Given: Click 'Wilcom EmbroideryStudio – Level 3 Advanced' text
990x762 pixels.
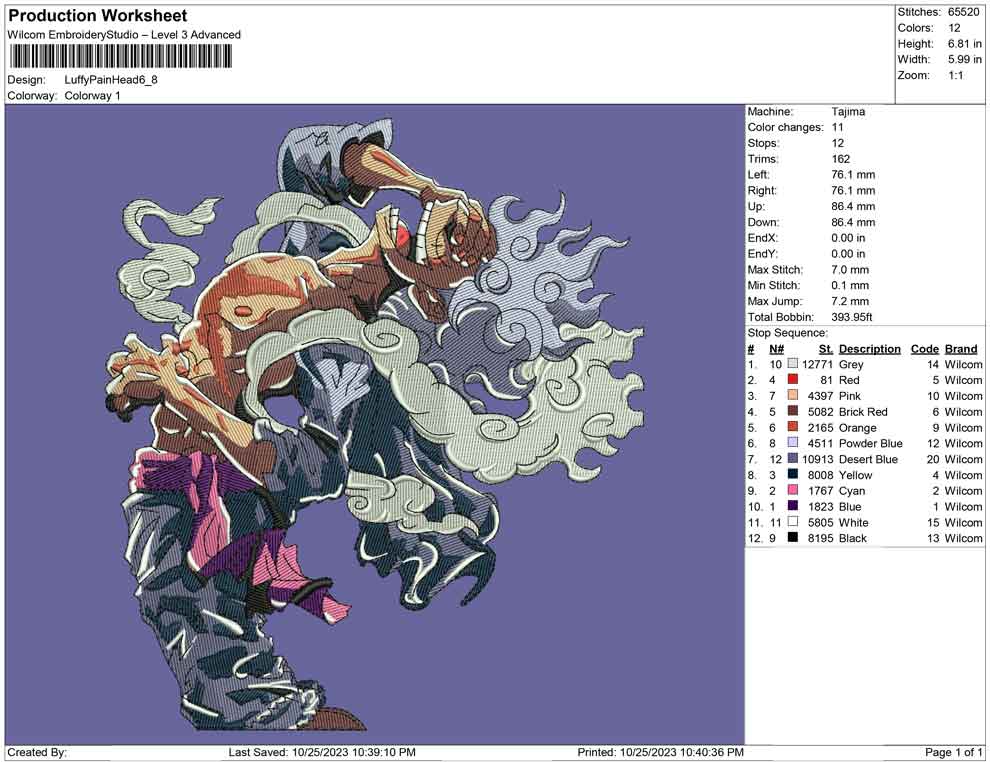Looking at the screenshot, I should coord(124,35).
